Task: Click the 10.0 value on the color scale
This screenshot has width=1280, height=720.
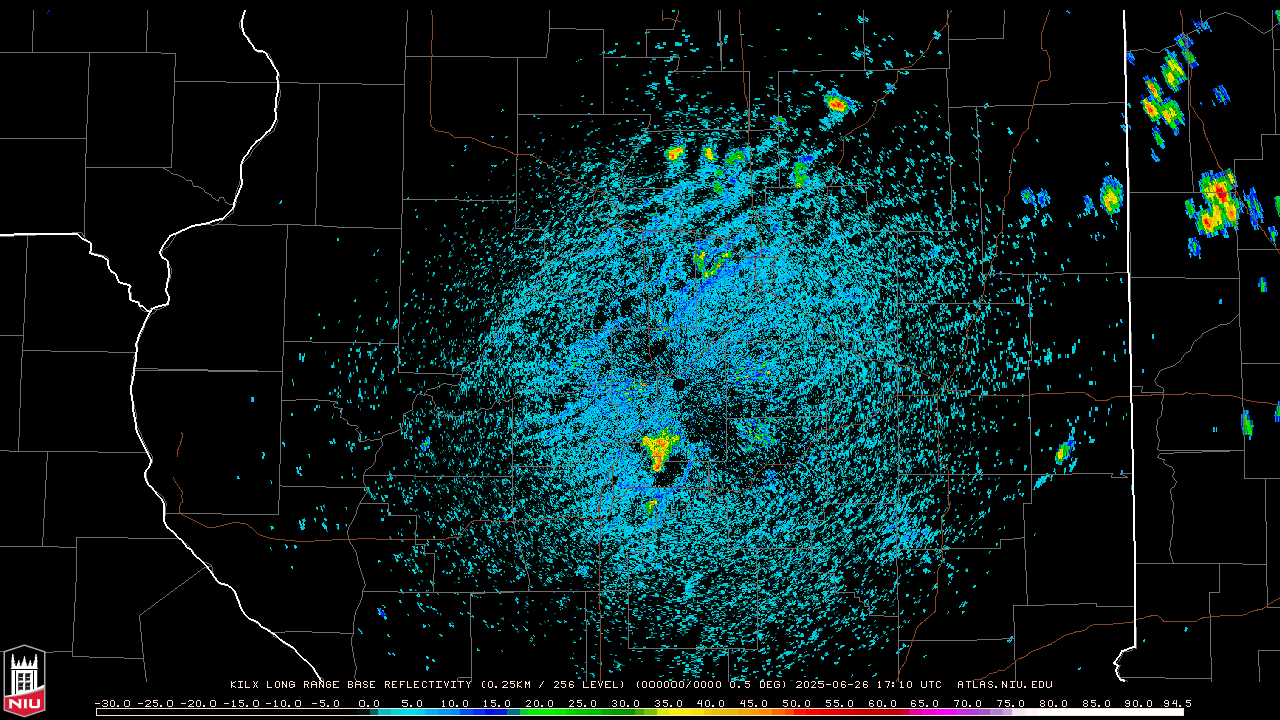Action: (x=454, y=703)
